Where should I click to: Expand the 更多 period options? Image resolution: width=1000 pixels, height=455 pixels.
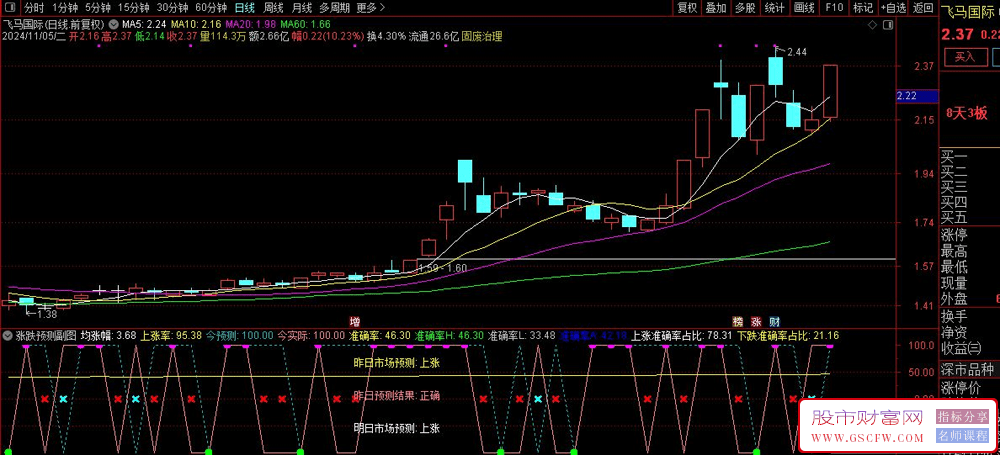tap(371, 7)
